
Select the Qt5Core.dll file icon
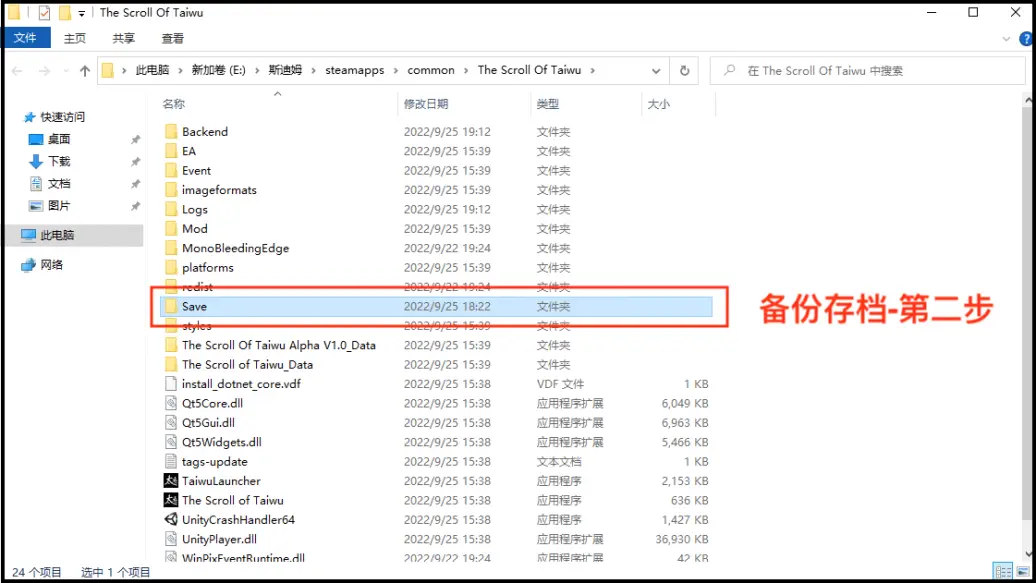click(x=171, y=403)
